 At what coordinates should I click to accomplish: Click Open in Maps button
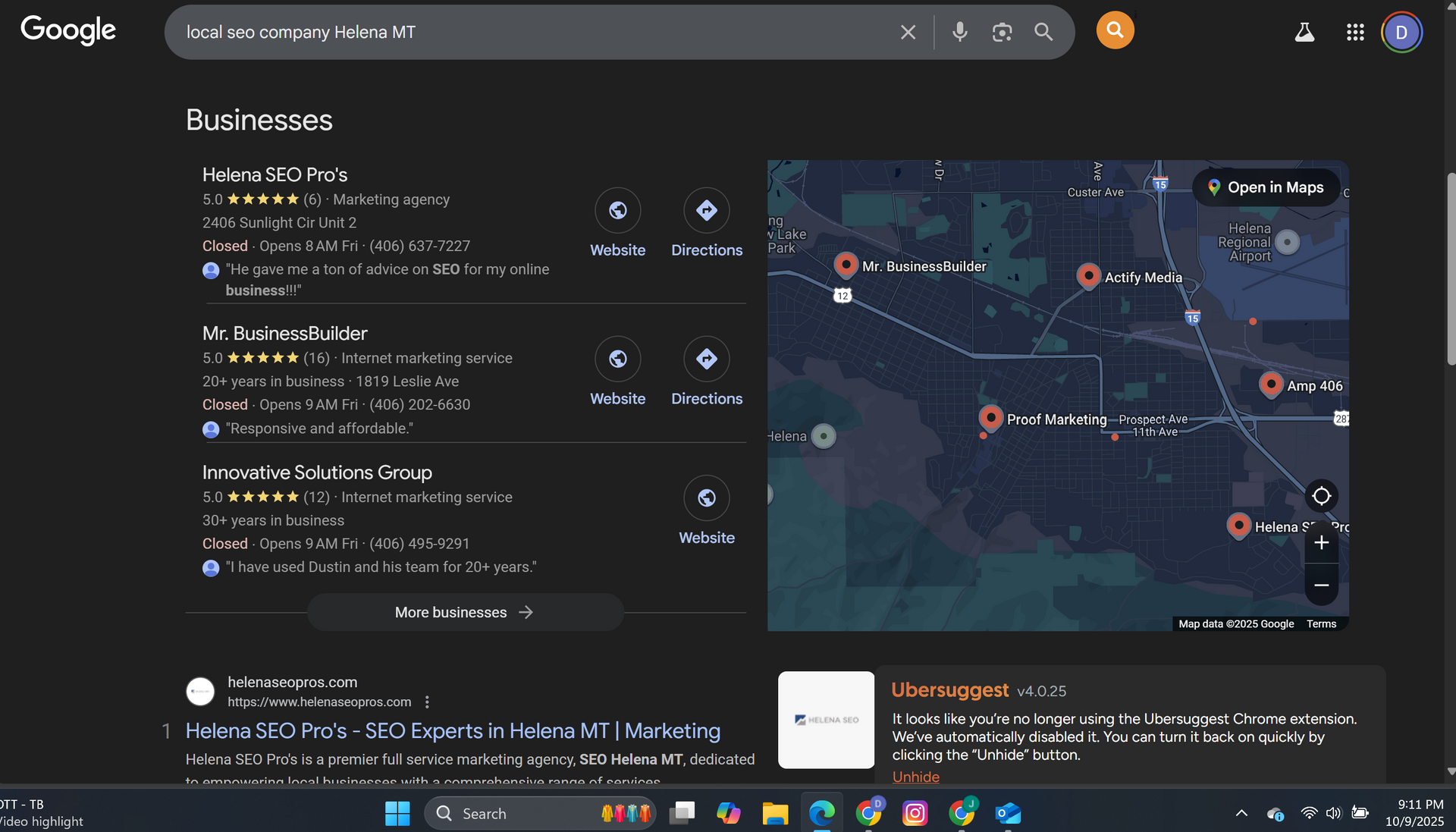tap(1266, 187)
